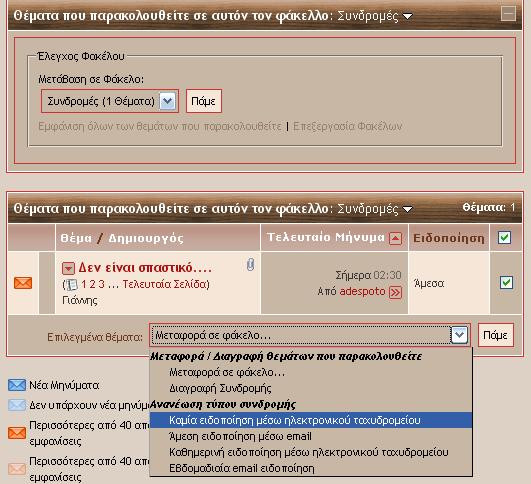Go to last post arrow next to adespoto
This screenshot has width=531, height=484.
point(396,292)
